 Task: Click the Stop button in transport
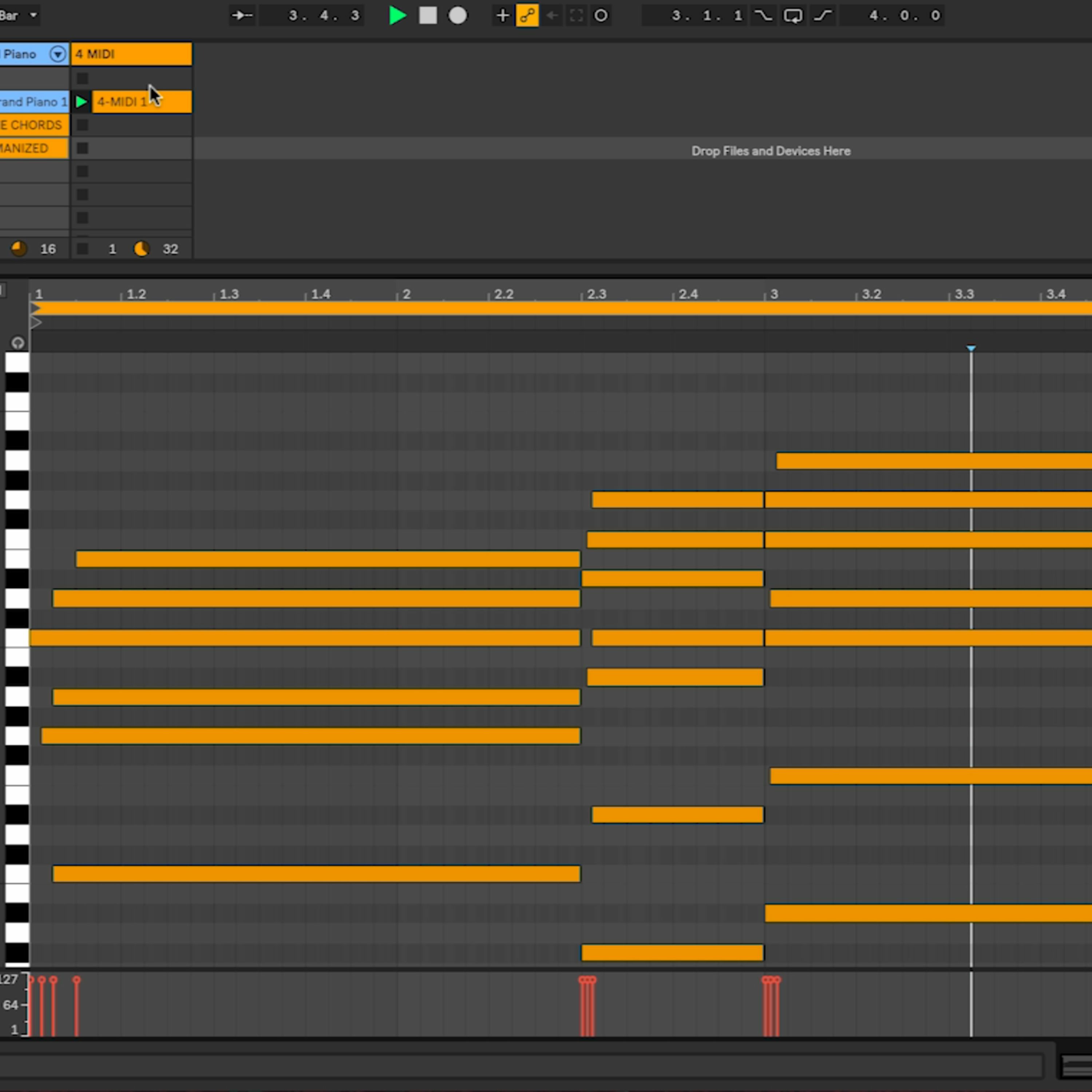click(428, 15)
